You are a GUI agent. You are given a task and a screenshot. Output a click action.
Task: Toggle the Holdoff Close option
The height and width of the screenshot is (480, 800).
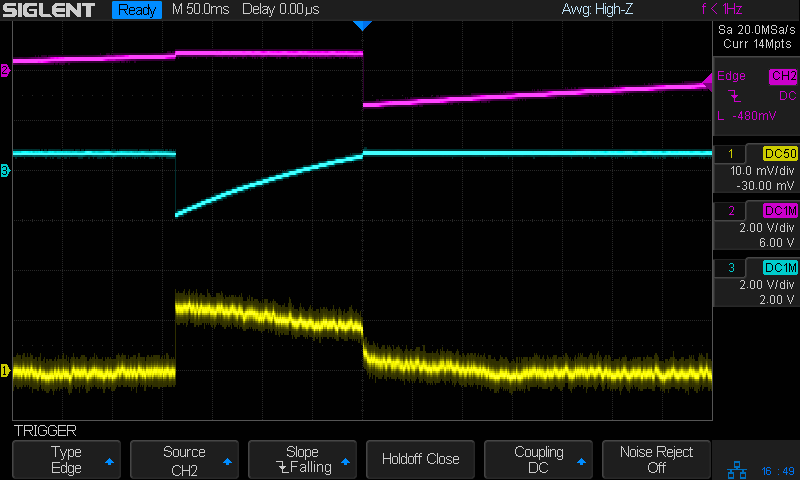pos(420,459)
